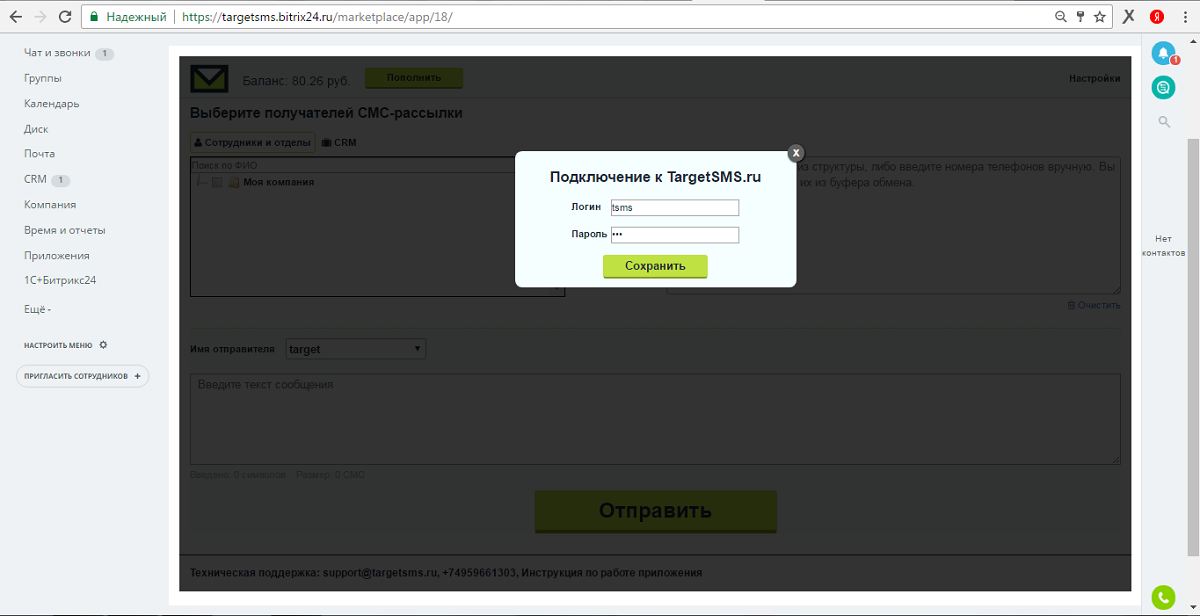Viewport: 1200px width, 616px height.
Task: Open Диск in sidebar
Action: [x=36, y=129]
